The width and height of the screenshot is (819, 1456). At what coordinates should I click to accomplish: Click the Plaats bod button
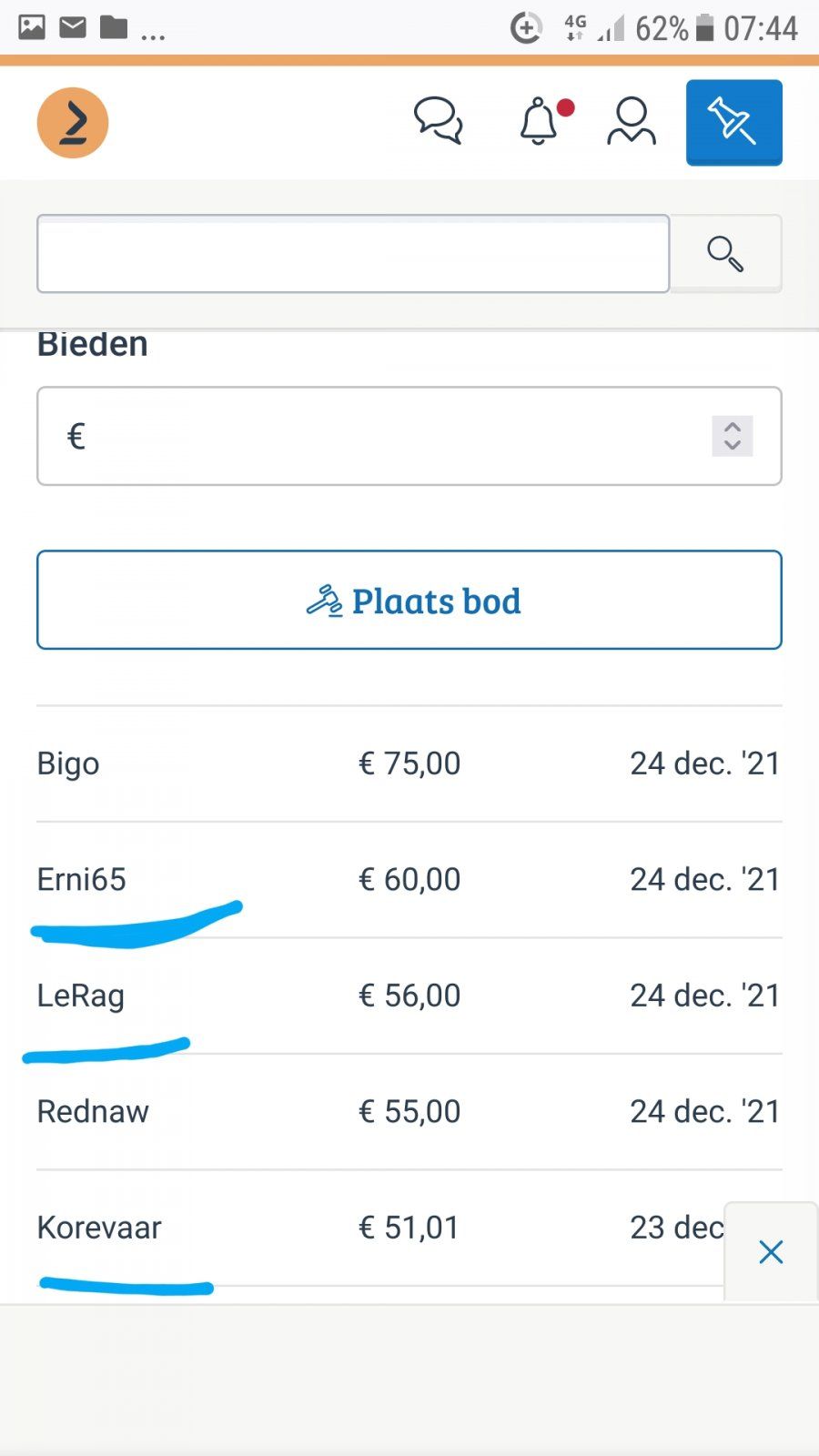409,600
